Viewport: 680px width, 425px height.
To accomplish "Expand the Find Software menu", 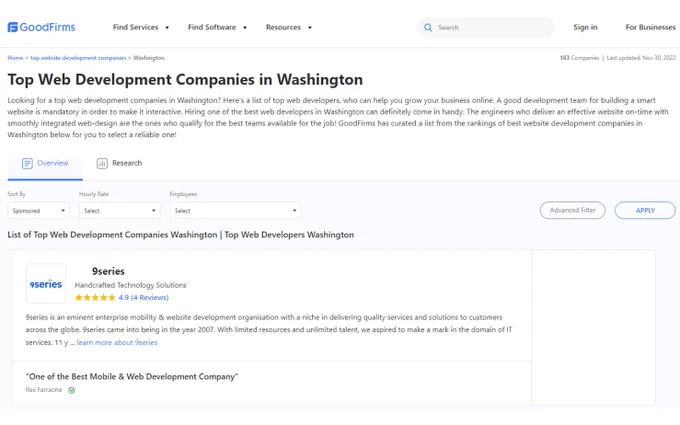I will (217, 27).
